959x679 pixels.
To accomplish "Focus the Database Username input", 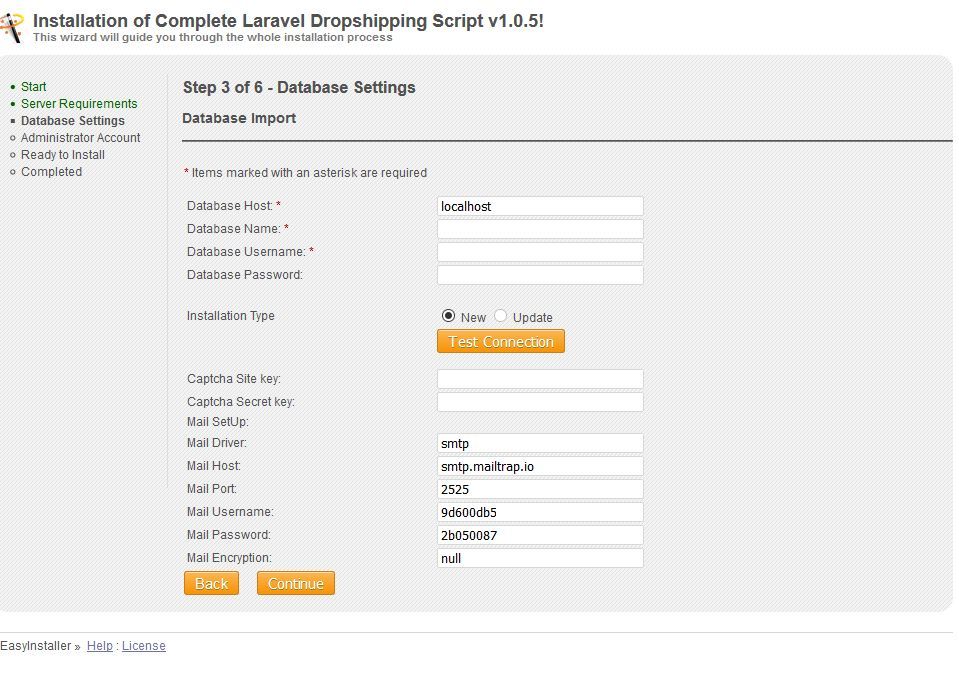I will tap(540, 252).
